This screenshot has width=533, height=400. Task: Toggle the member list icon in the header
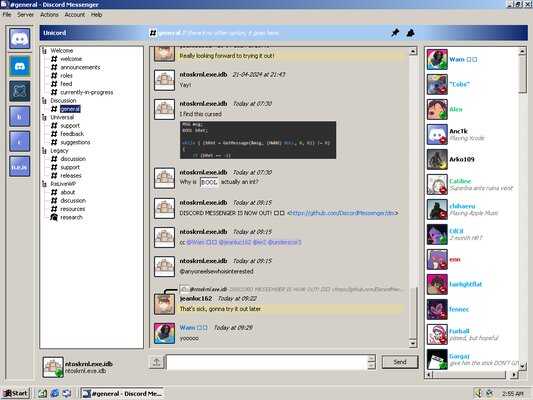tap(411, 33)
